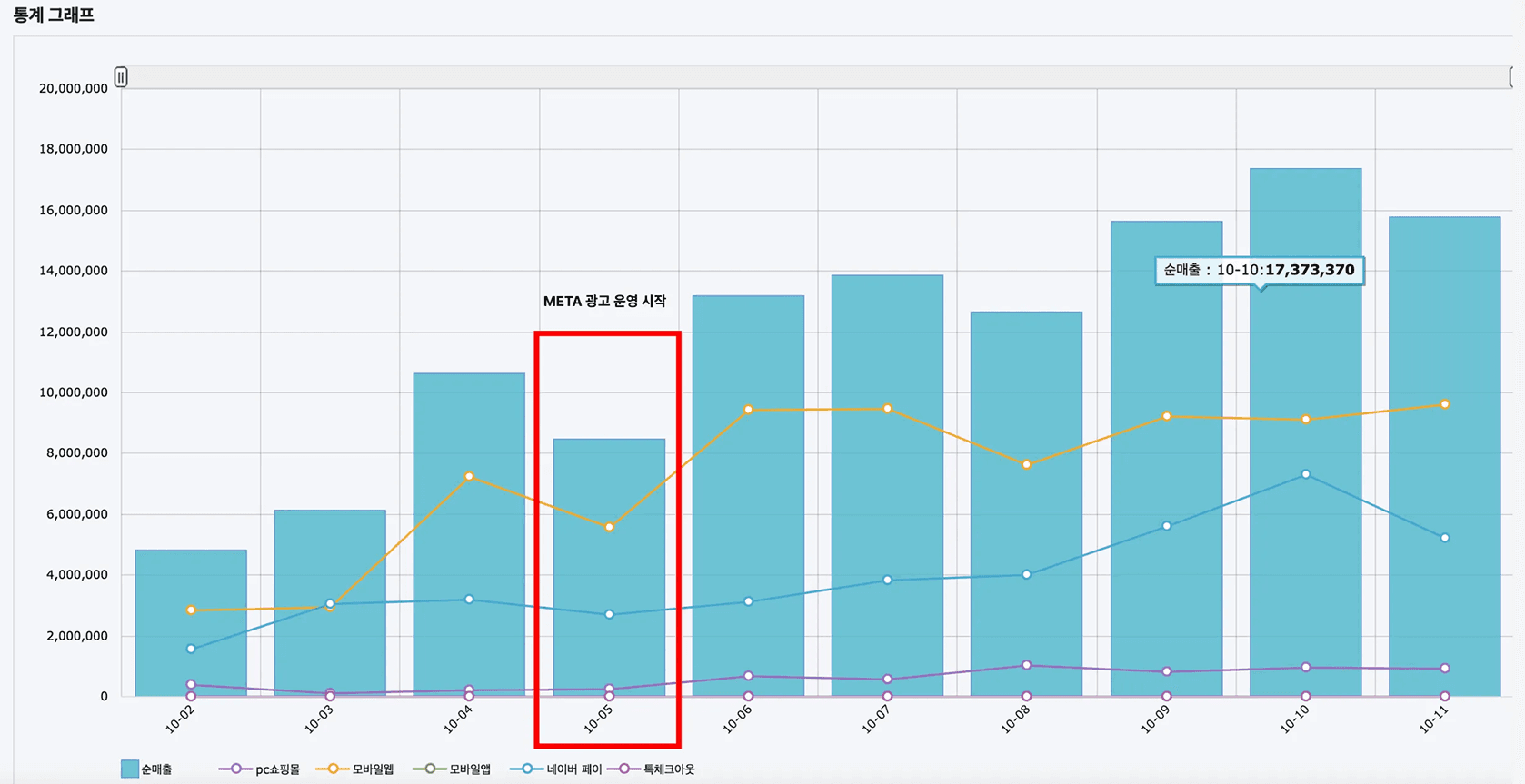Toggle the 모바일웹 legend series
This screenshot has width=1525, height=784.
[354, 769]
